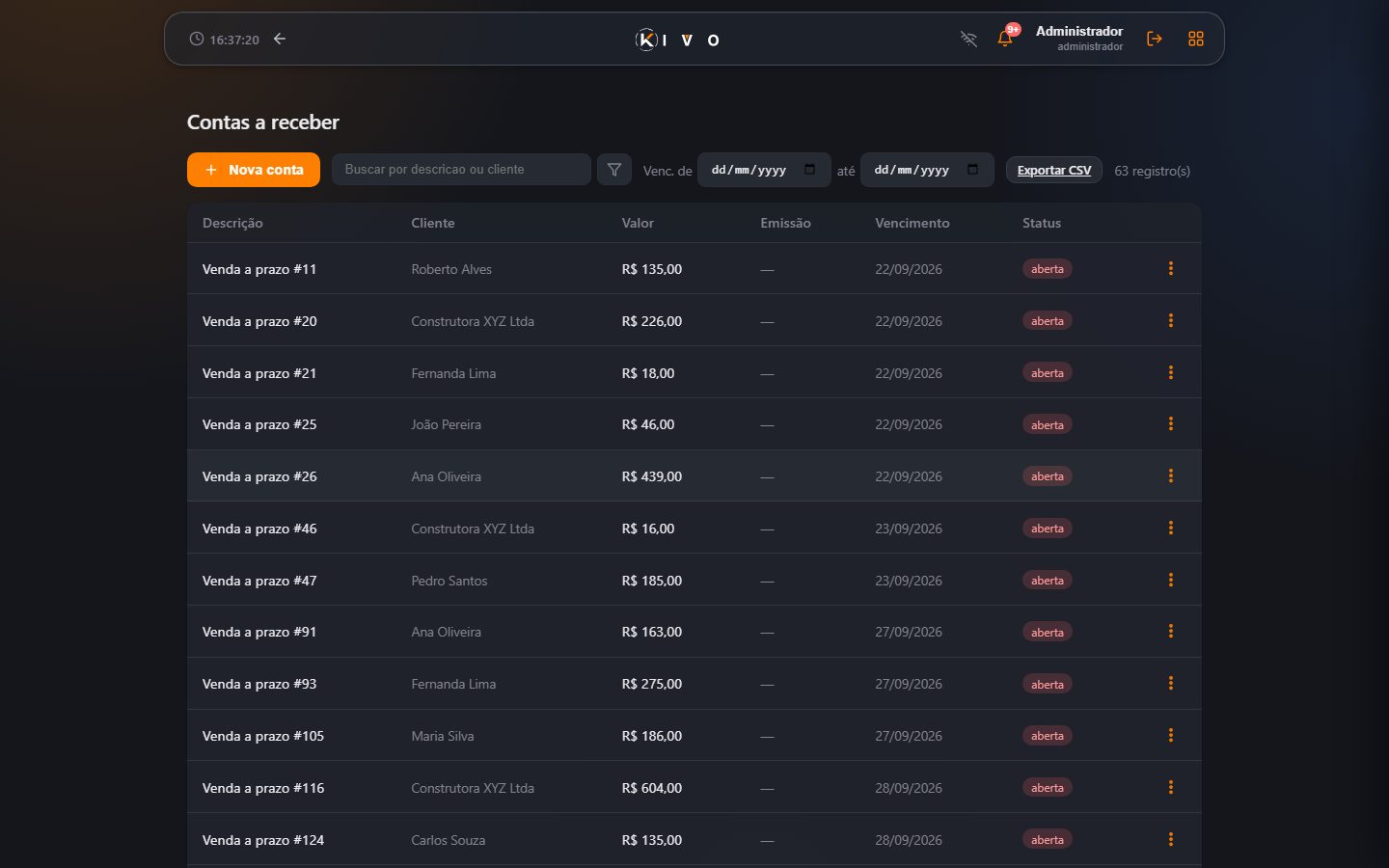This screenshot has width=1389, height=868.
Task: Click the 'até' date input field
Action: click(927, 170)
